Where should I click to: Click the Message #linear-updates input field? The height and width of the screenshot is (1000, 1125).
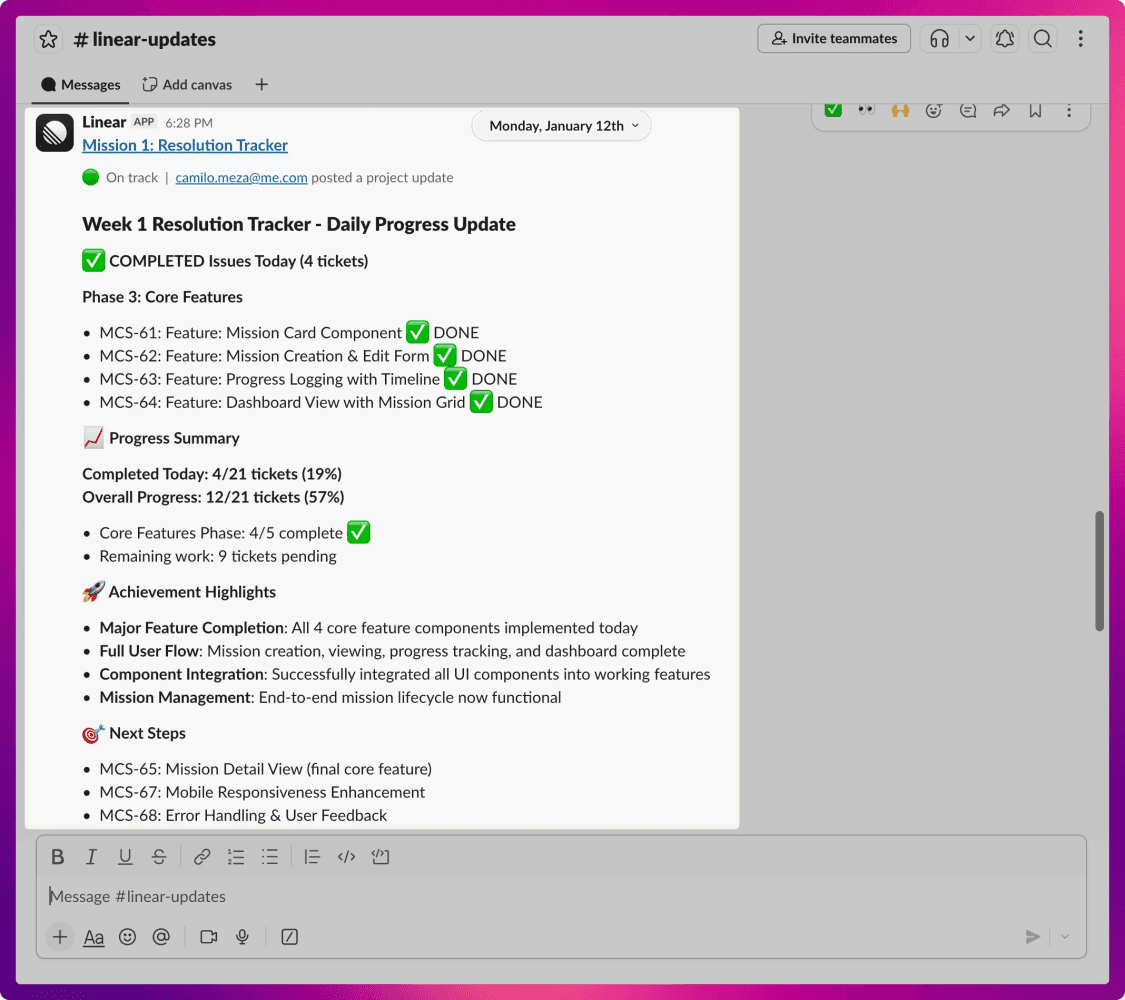pyautogui.click(x=561, y=897)
